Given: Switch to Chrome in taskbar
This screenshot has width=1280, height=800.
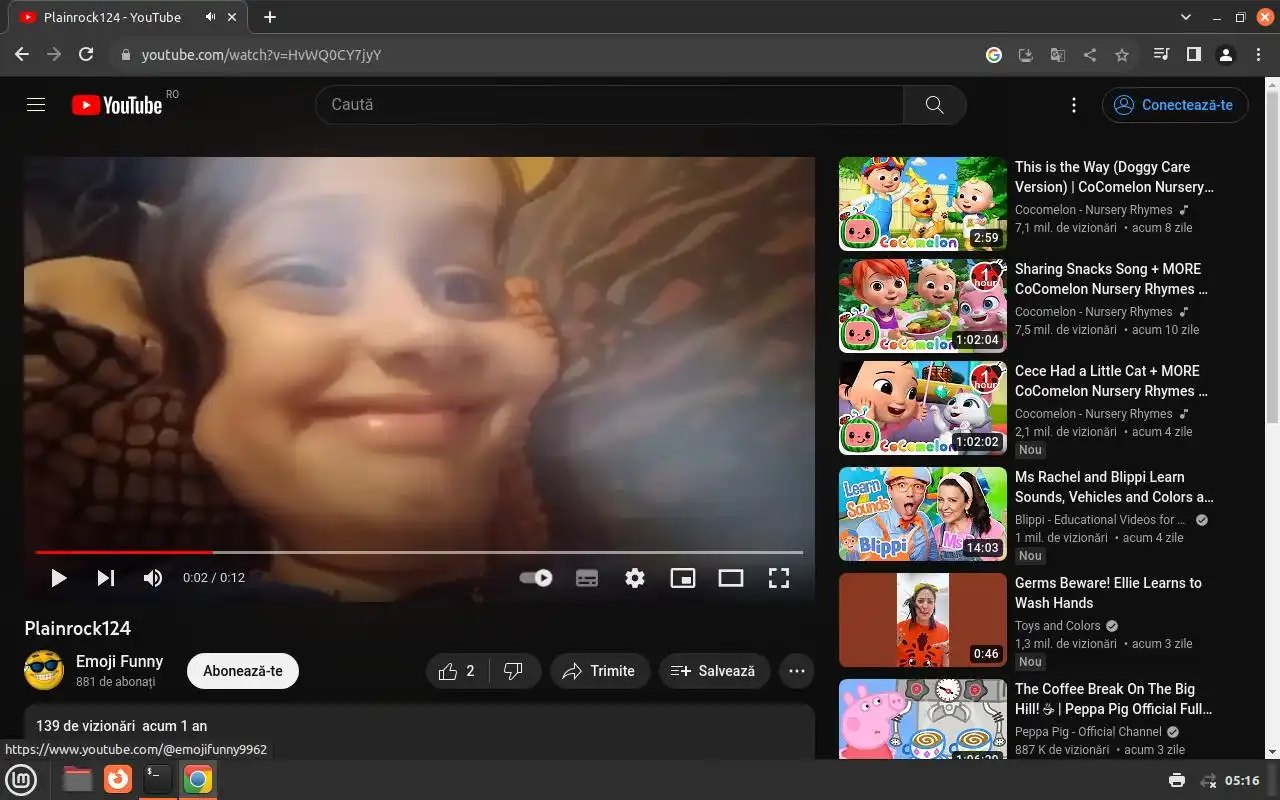Looking at the screenshot, I should point(198,780).
